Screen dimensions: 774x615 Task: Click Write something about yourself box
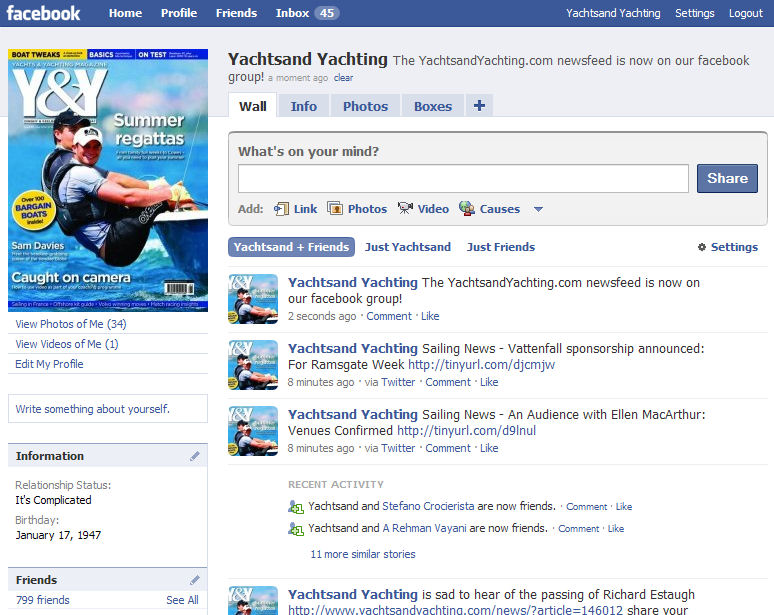[108, 409]
